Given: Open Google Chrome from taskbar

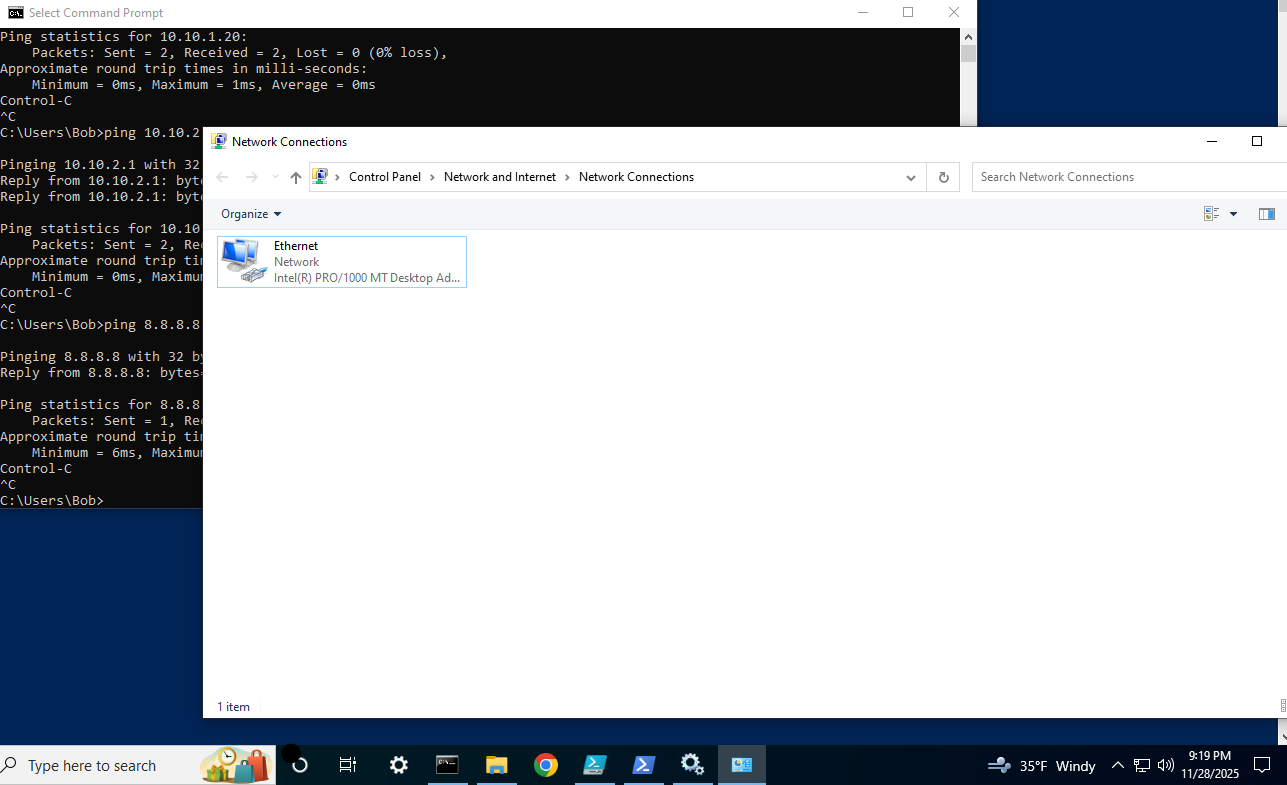Looking at the screenshot, I should [545, 765].
